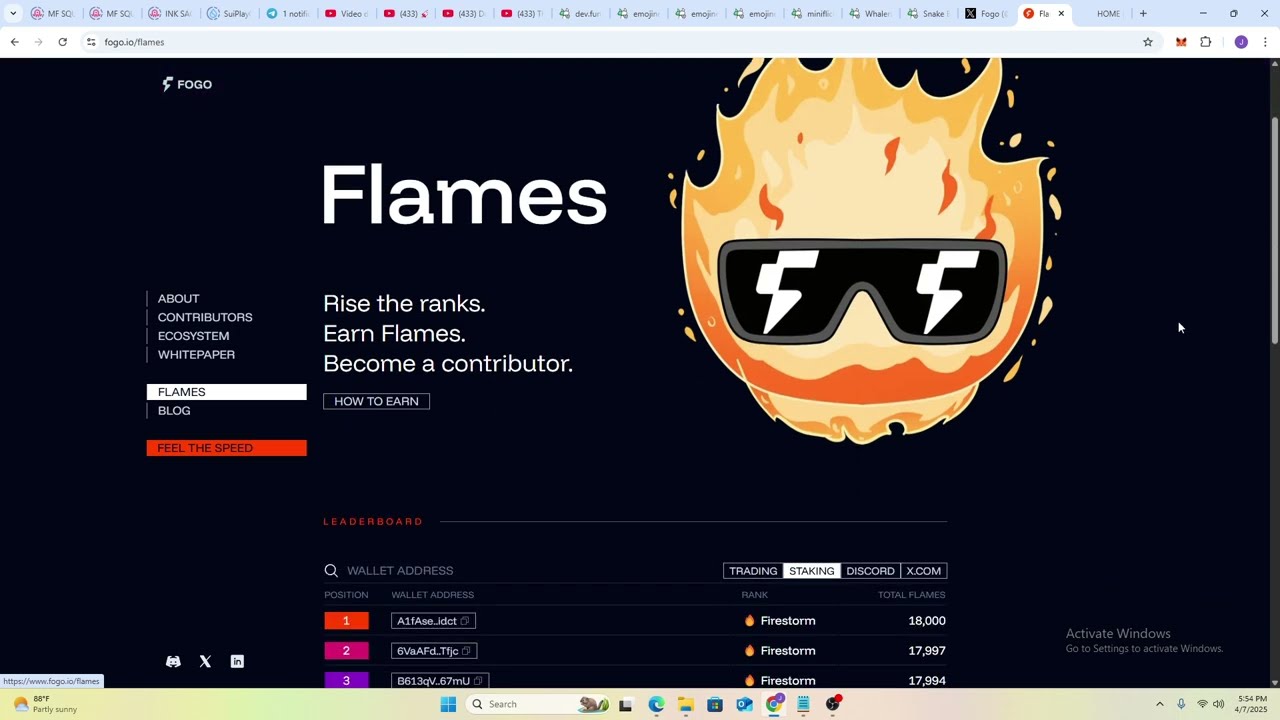1280x720 pixels.
Task: Open the WHITEPAPER menu item
Action: click(x=196, y=355)
